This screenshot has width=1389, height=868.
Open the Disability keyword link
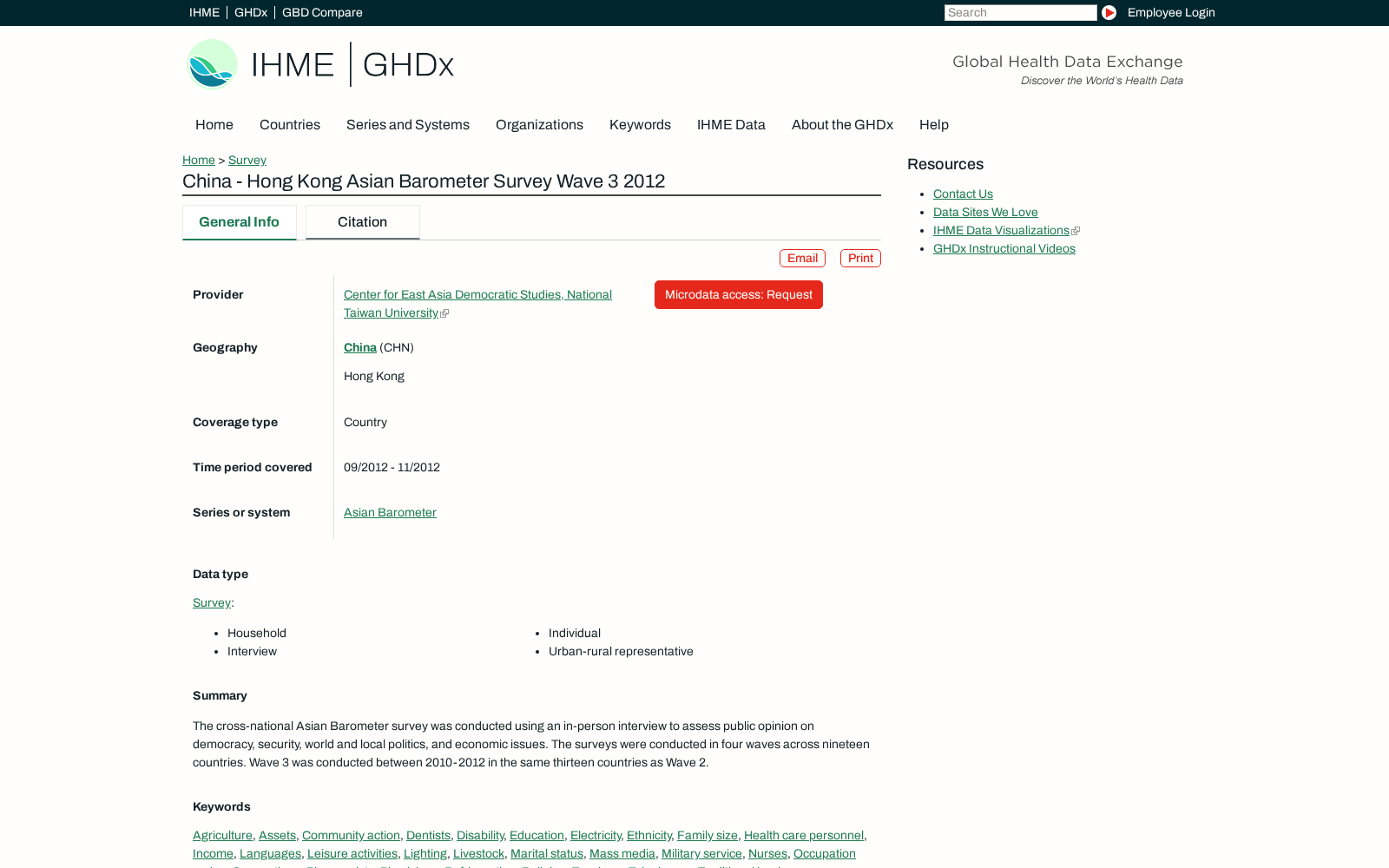point(480,835)
